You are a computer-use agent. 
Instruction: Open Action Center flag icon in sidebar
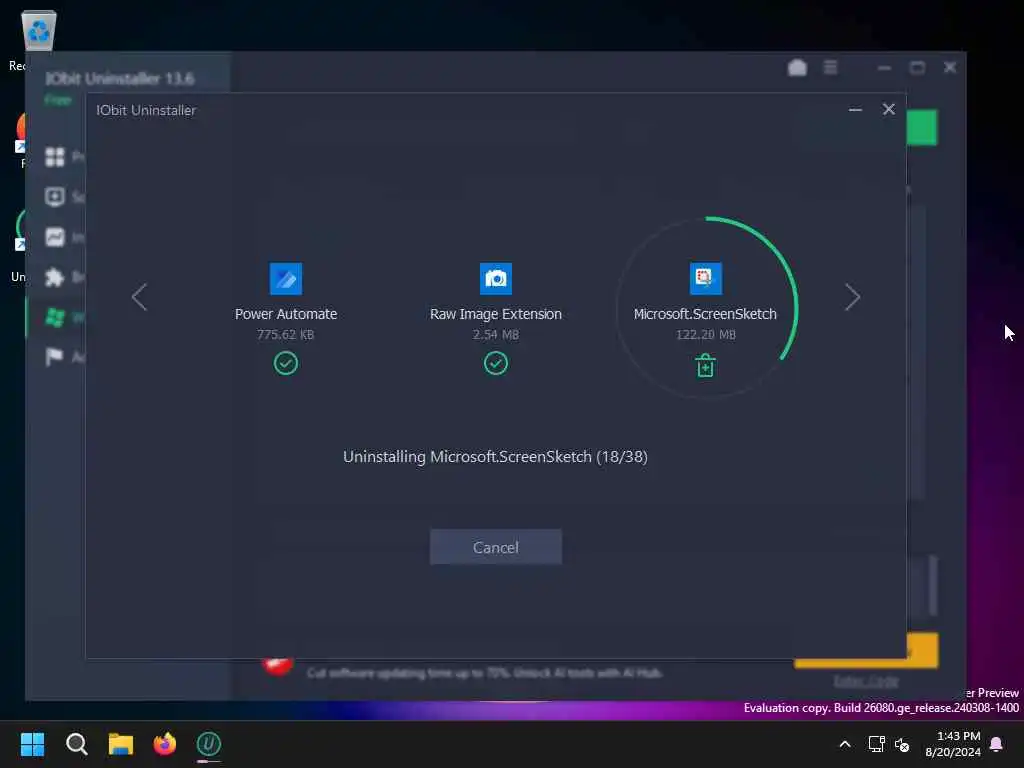55,357
